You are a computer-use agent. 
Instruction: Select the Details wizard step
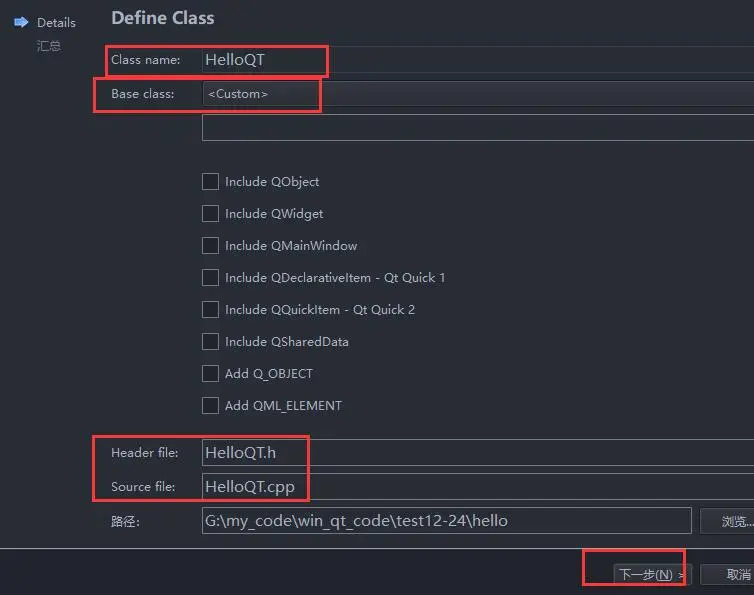(x=56, y=22)
